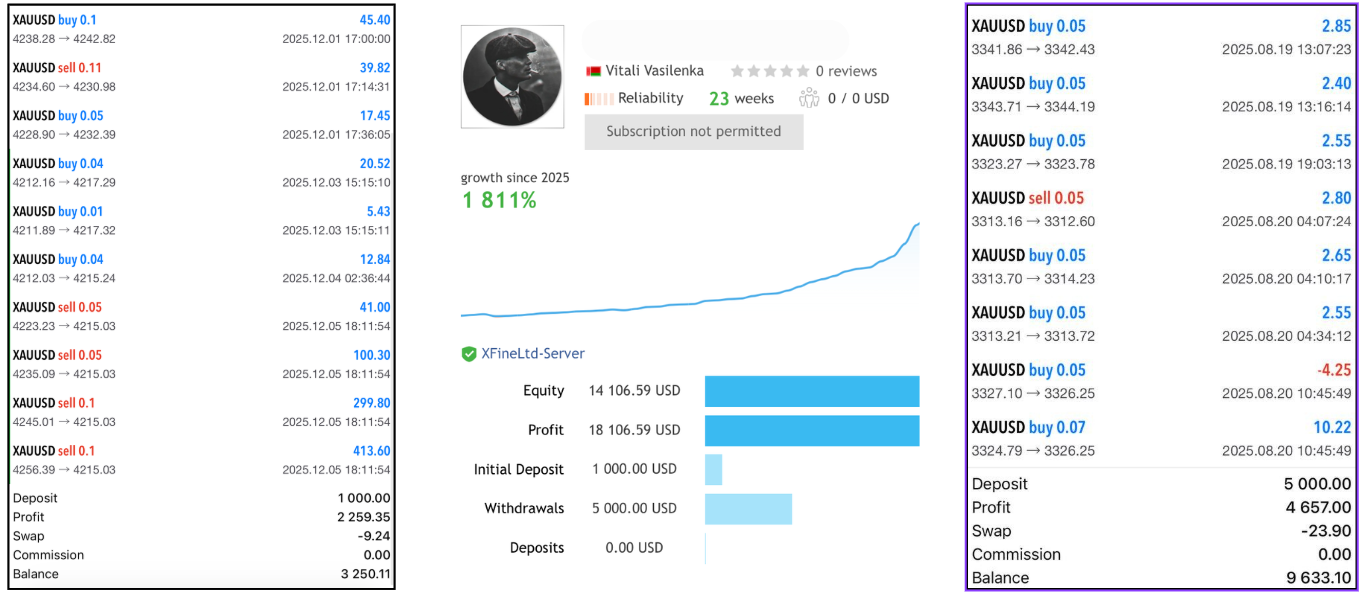This screenshot has width=1365, height=593.
Task: Click the 1 811% growth figure
Action: [499, 200]
